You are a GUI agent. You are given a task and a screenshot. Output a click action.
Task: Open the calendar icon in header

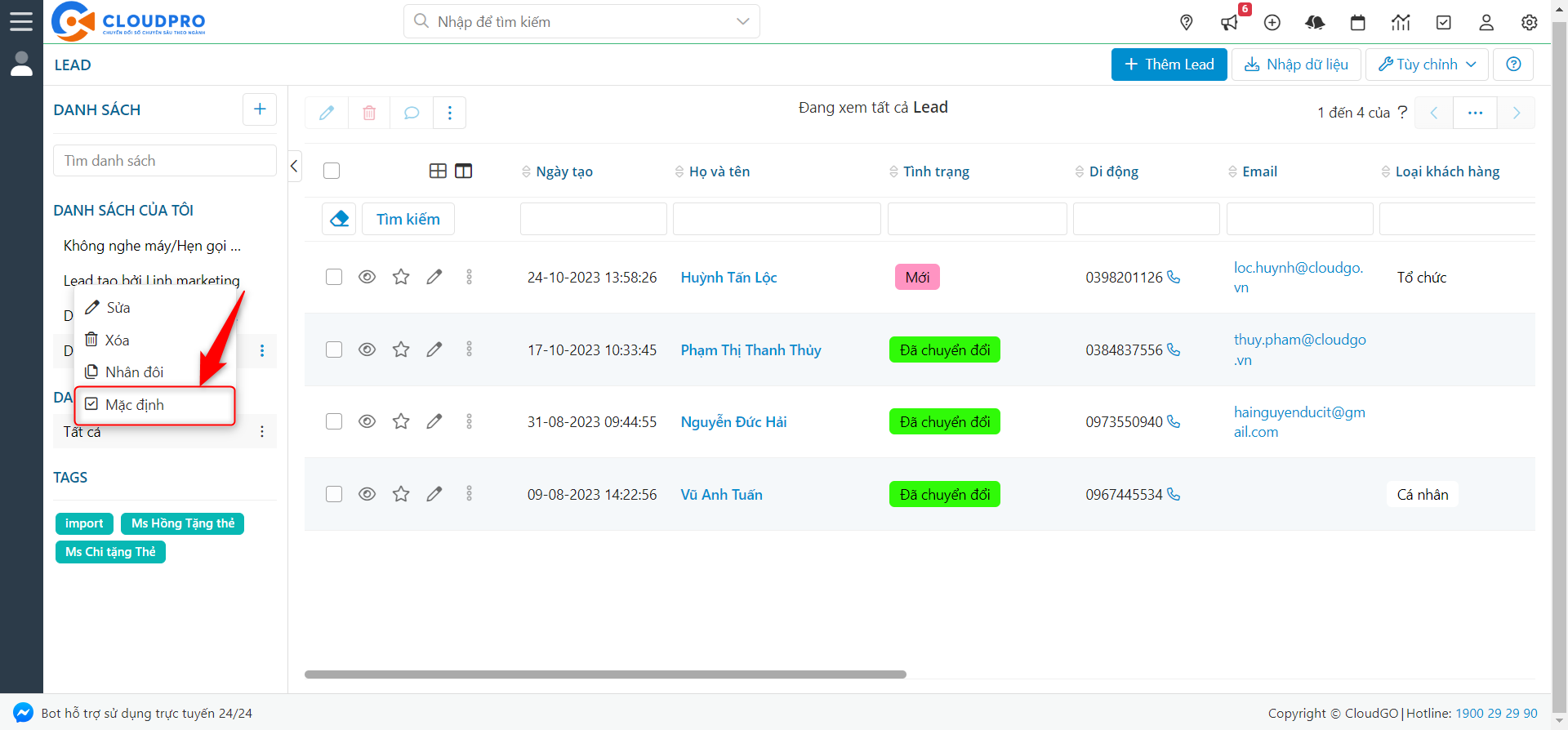pos(1358,22)
